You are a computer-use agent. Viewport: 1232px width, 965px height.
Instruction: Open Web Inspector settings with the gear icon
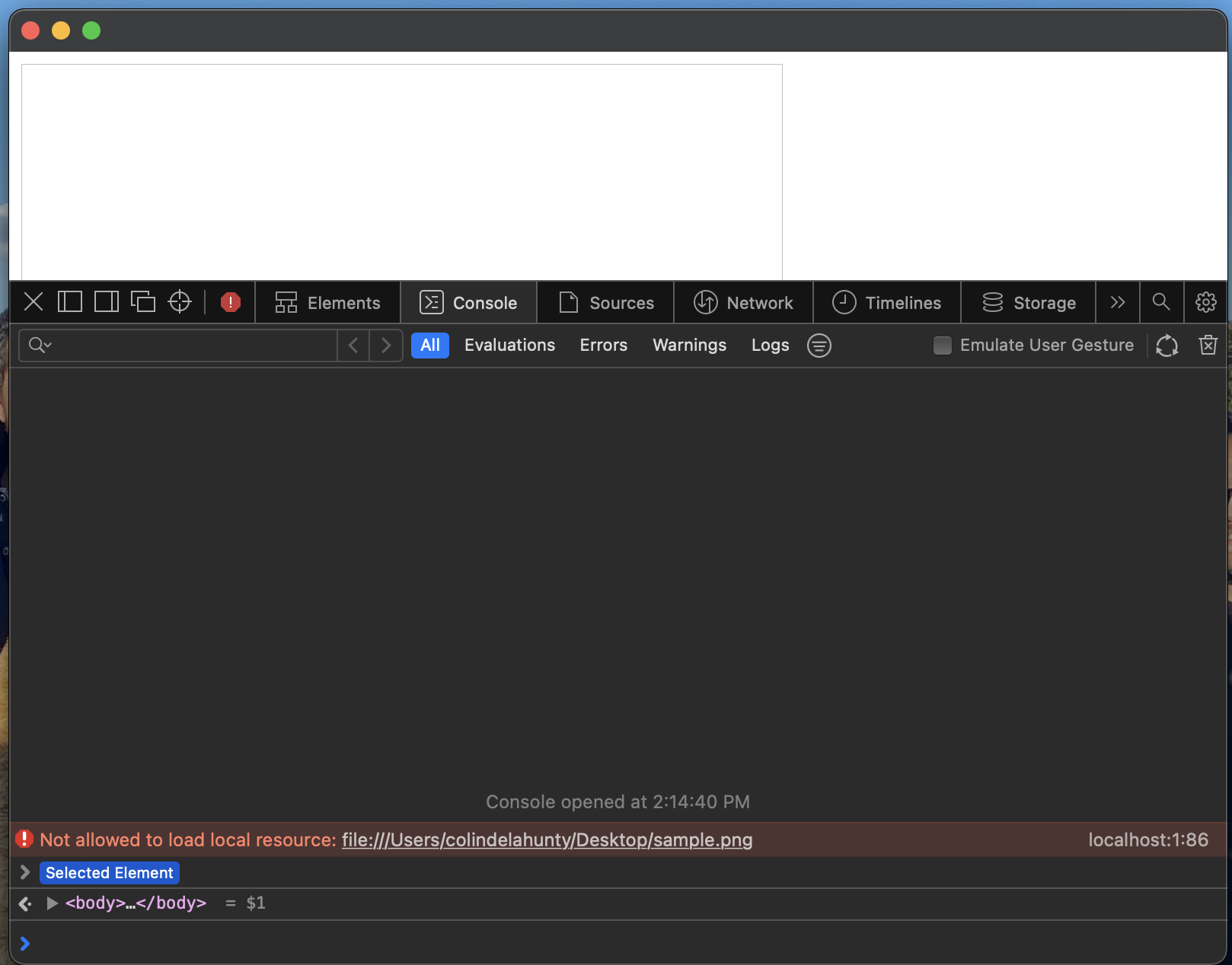(1206, 302)
